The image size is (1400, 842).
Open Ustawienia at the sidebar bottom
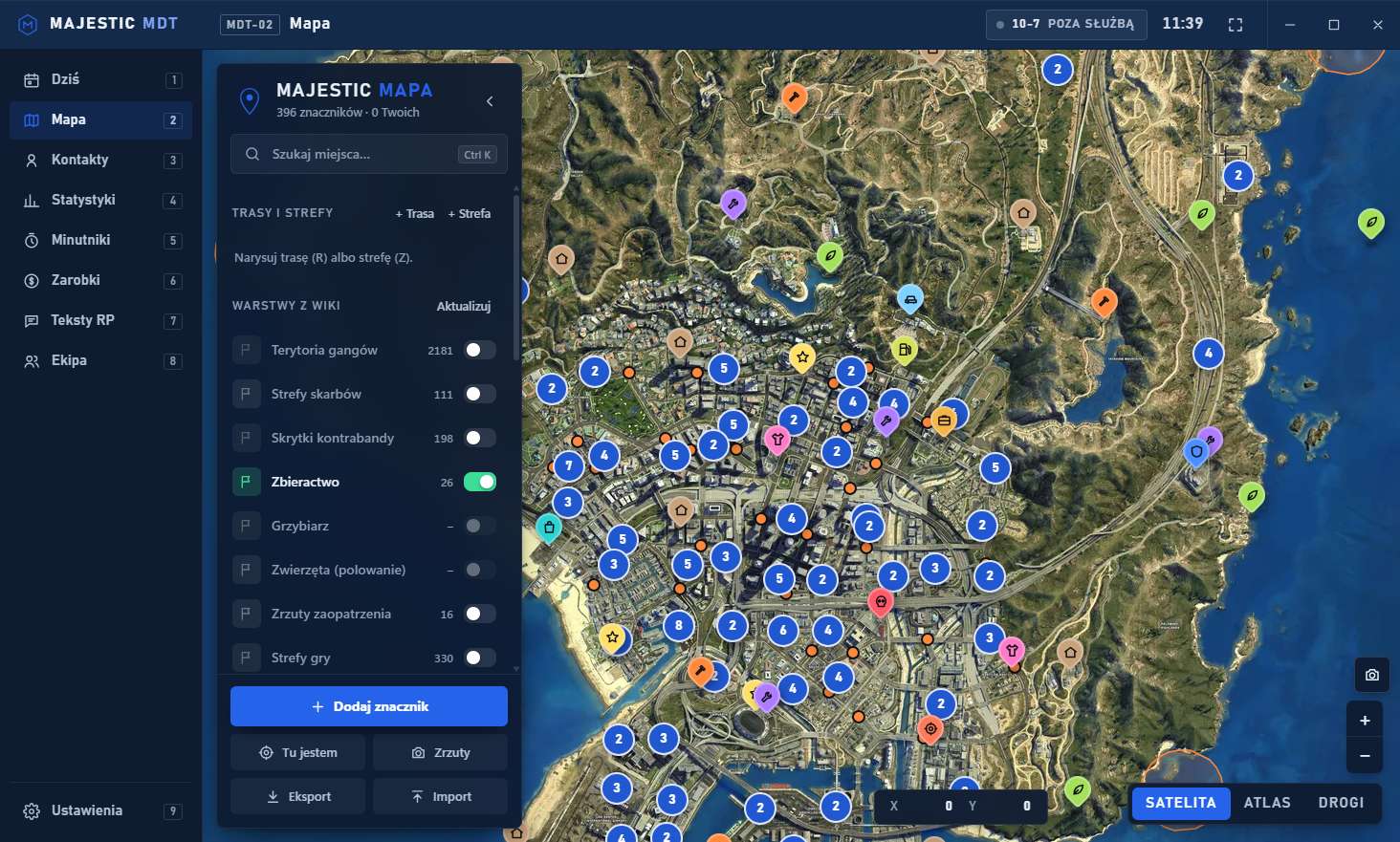click(101, 810)
